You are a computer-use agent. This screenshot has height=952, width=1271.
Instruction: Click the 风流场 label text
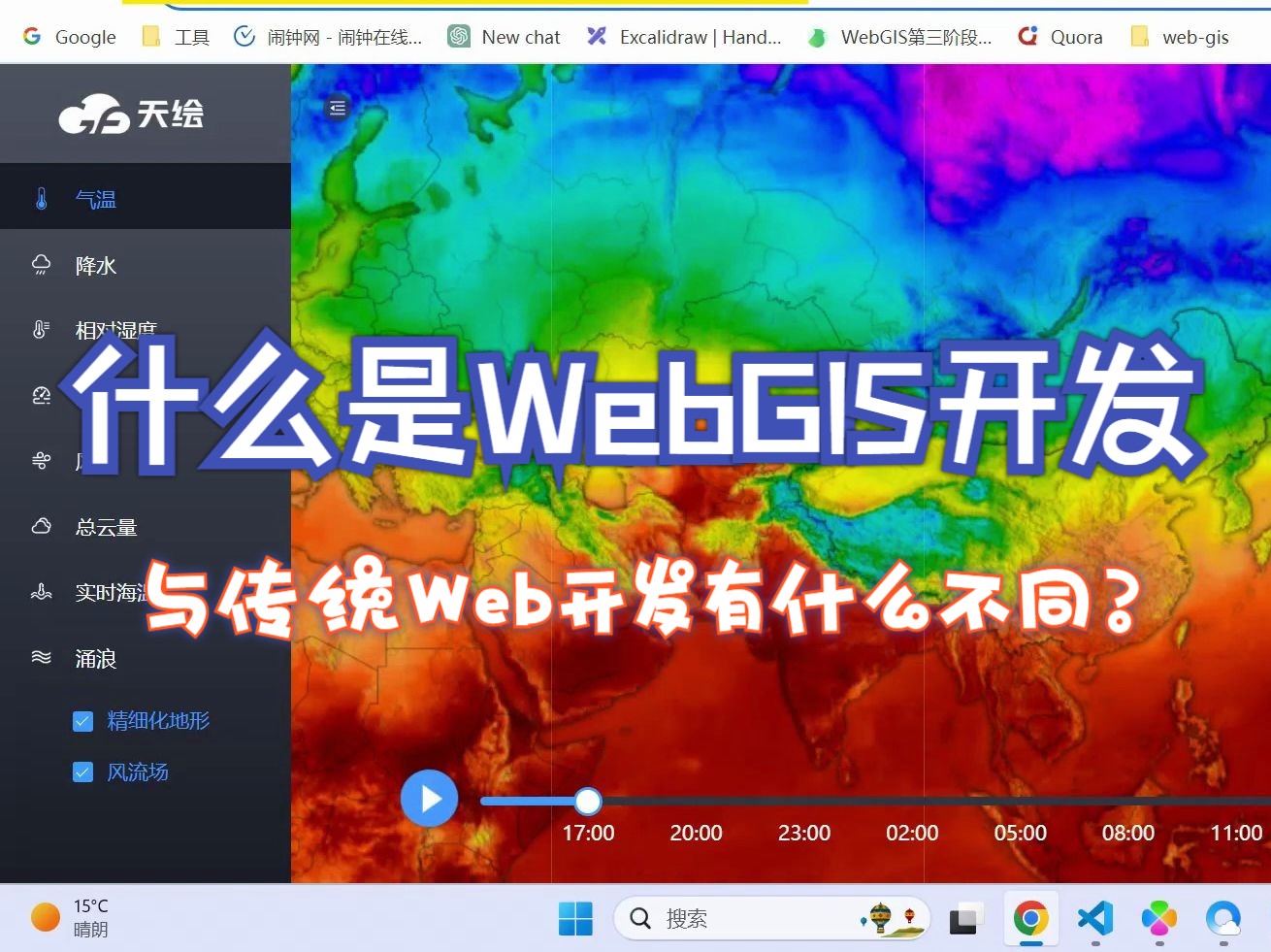pos(138,771)
